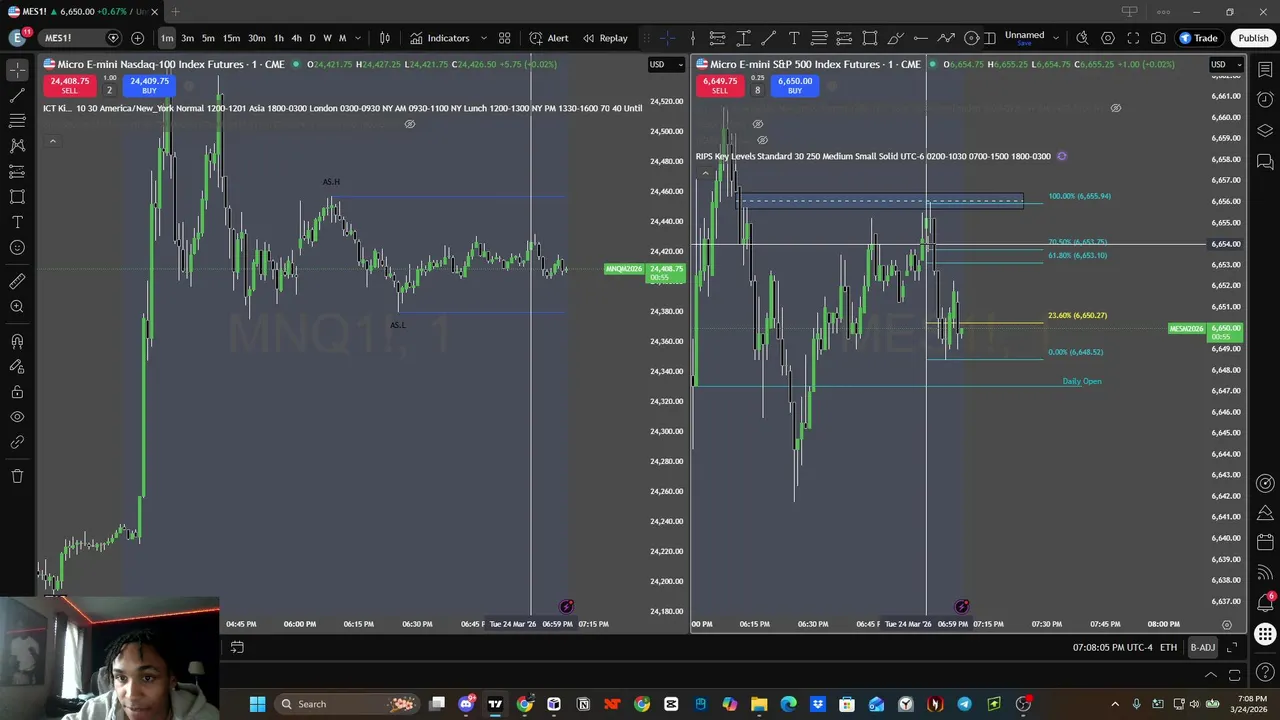
Task: Collapse the indicator legend on S&P chart
Action: coord(705,173)
